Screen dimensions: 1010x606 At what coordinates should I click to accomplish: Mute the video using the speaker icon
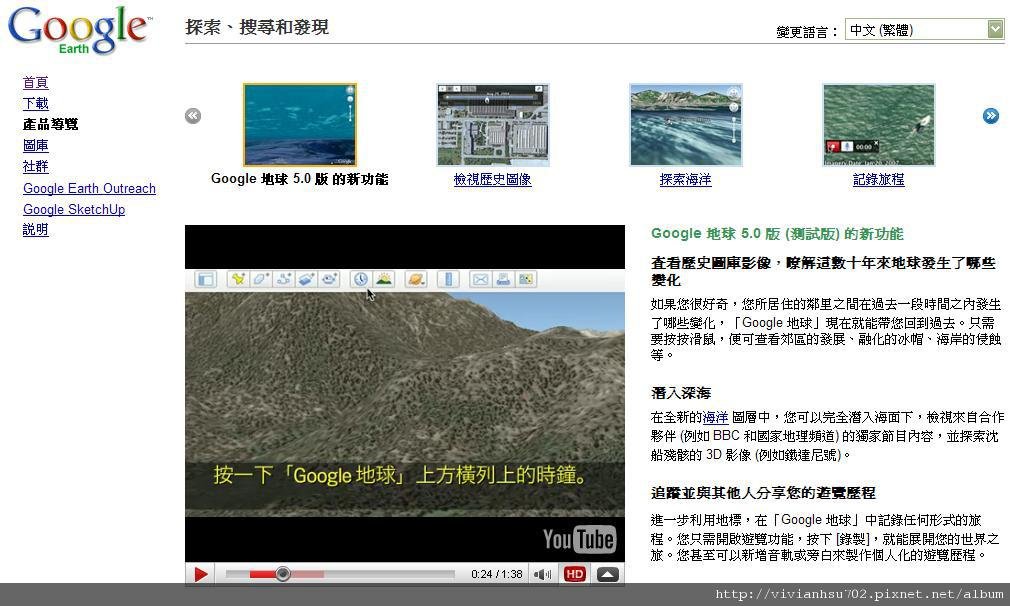(x=542, y=574)
